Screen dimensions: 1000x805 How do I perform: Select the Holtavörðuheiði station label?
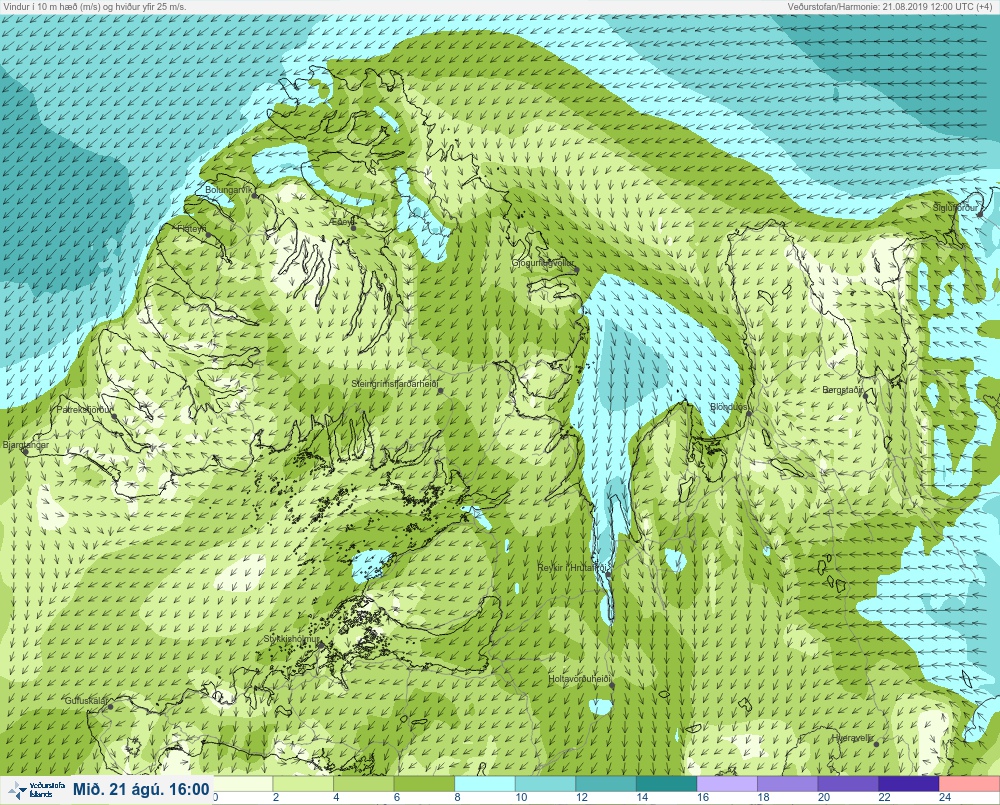(580, 679)
